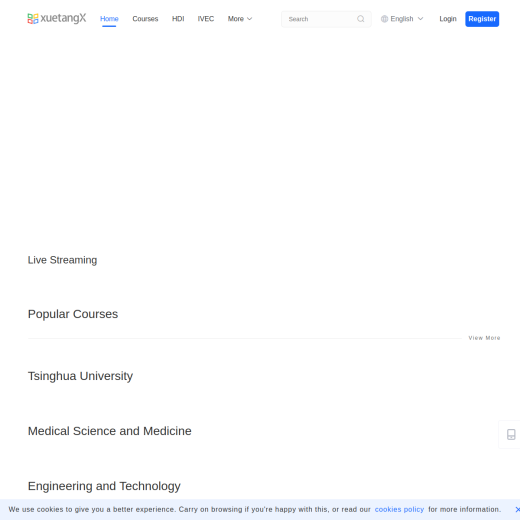
Task: Open the HDI menu item
Action: pos(178,19)
